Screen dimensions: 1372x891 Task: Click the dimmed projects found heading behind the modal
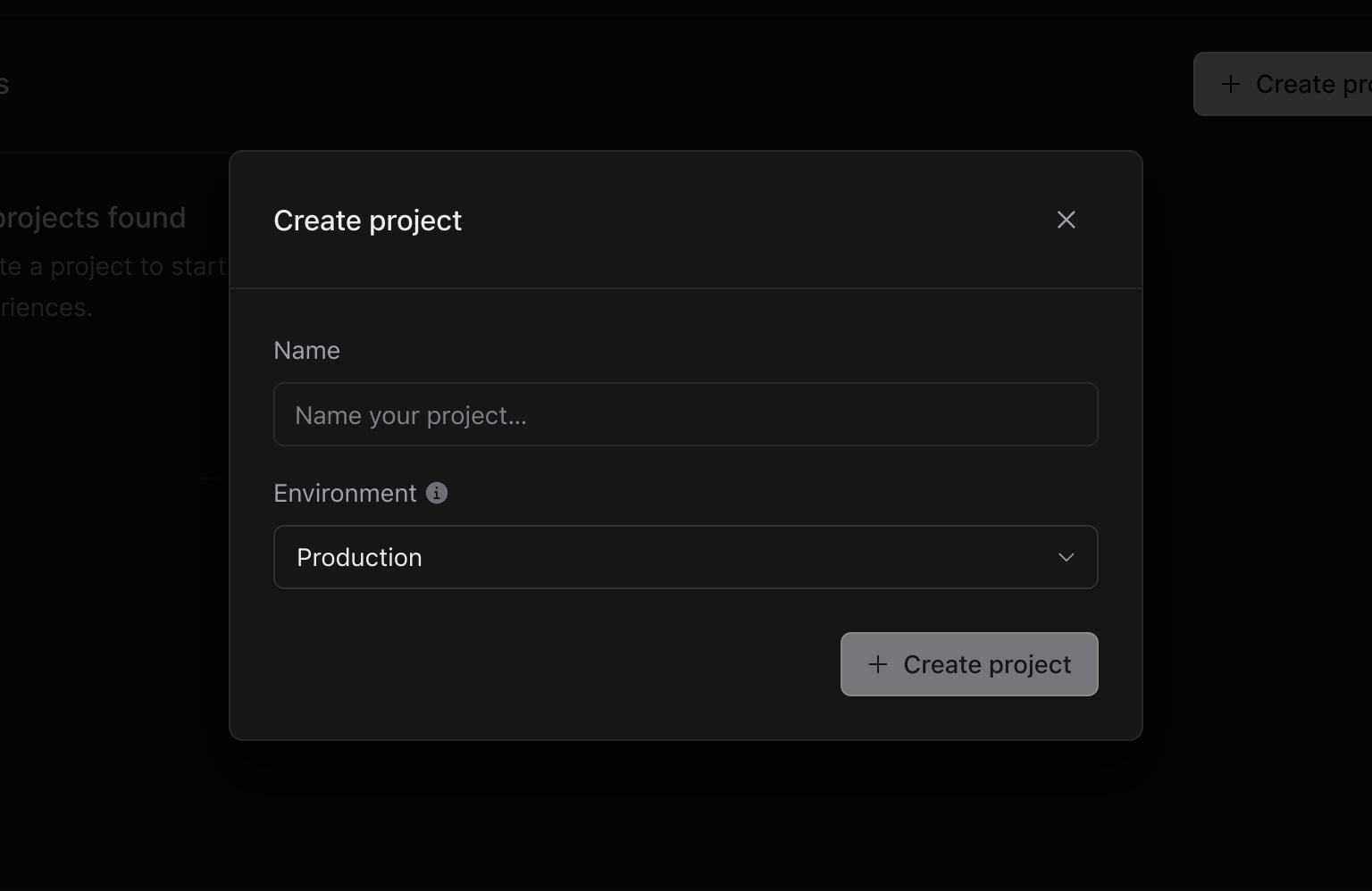[93, 216]
